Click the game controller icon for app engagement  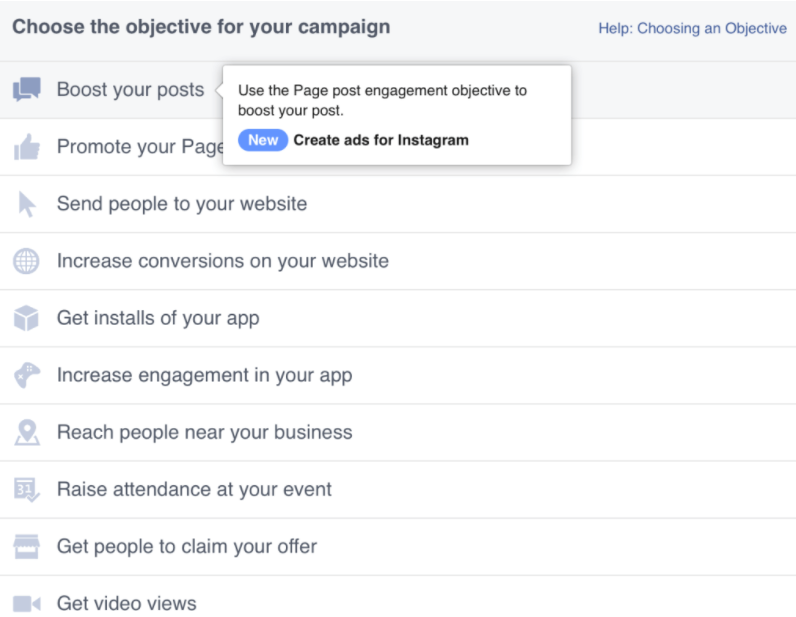(27, 376)
